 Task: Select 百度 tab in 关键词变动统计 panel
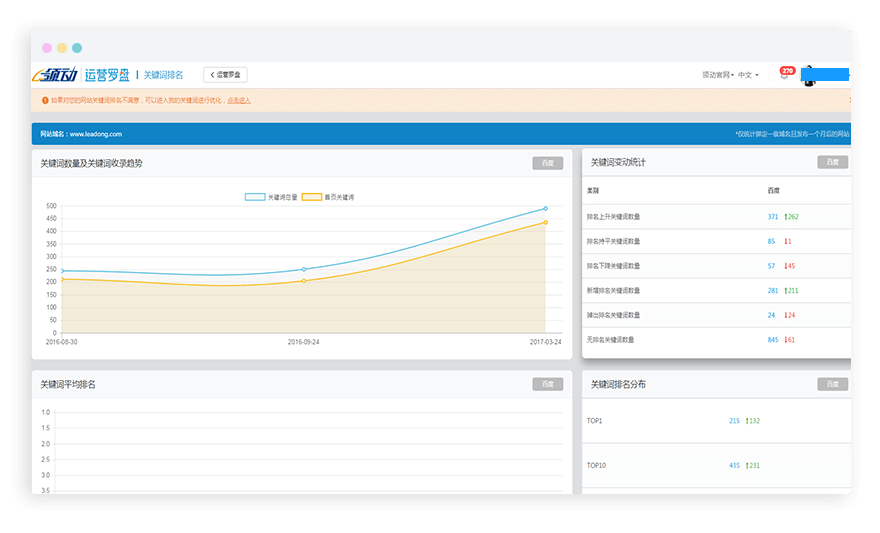[x=832, y=162]
